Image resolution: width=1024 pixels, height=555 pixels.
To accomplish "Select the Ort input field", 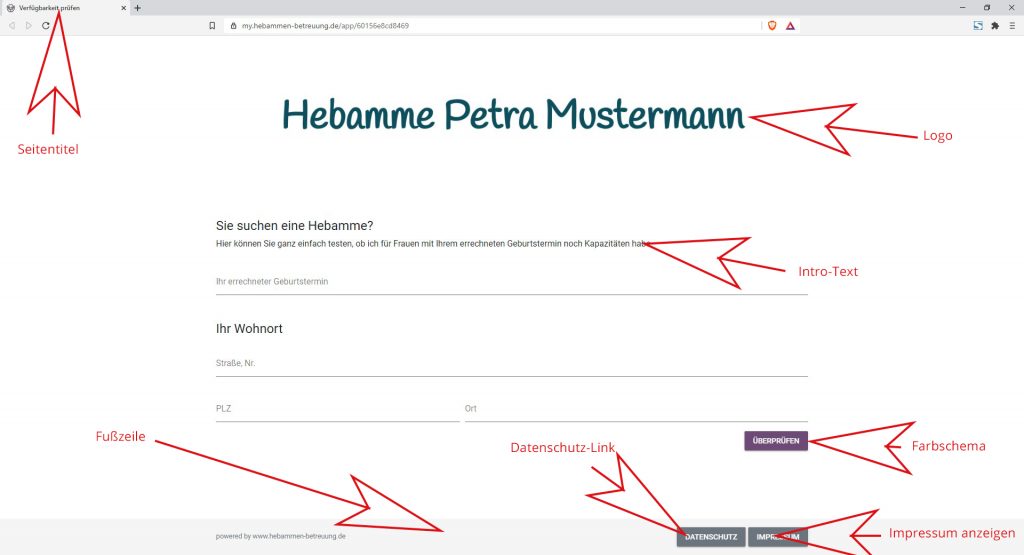I will (x=635, y=409).
